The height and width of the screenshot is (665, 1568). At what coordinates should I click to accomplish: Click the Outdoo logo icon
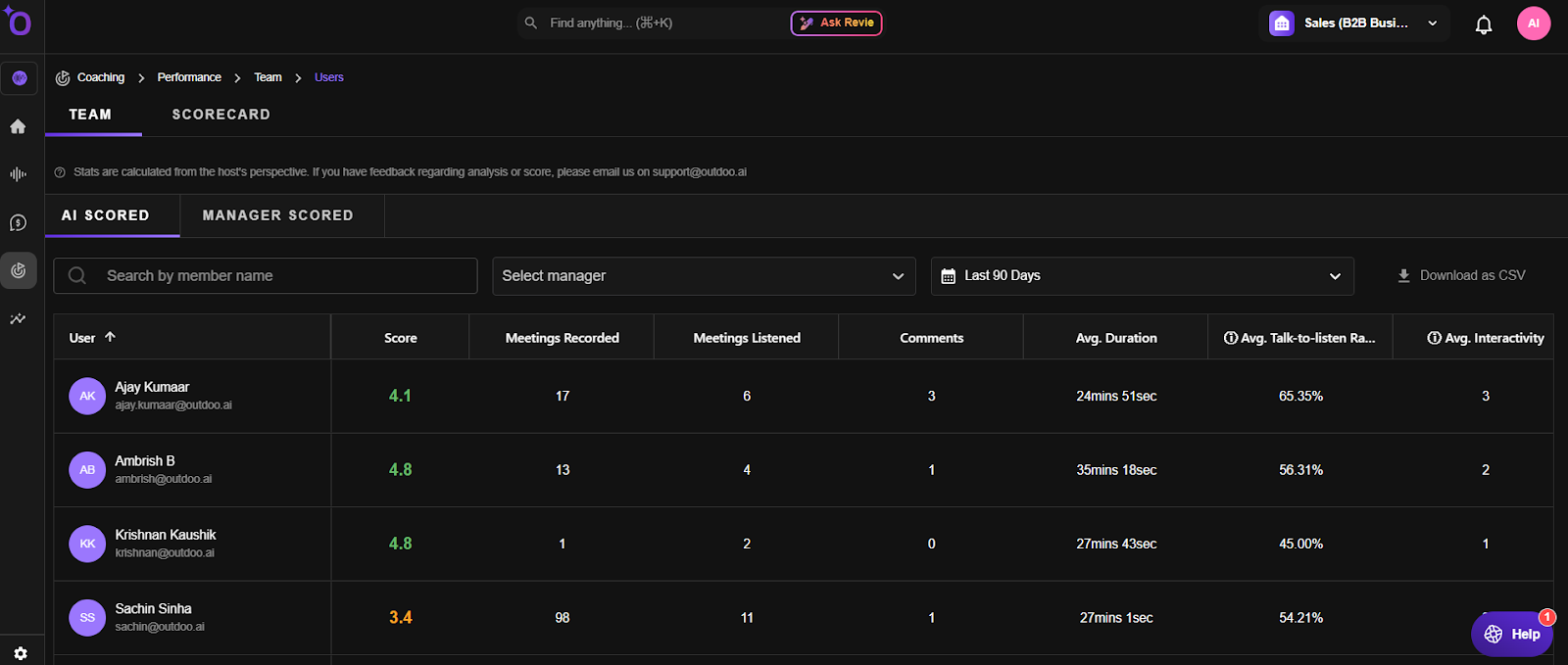tap(18, 21)
